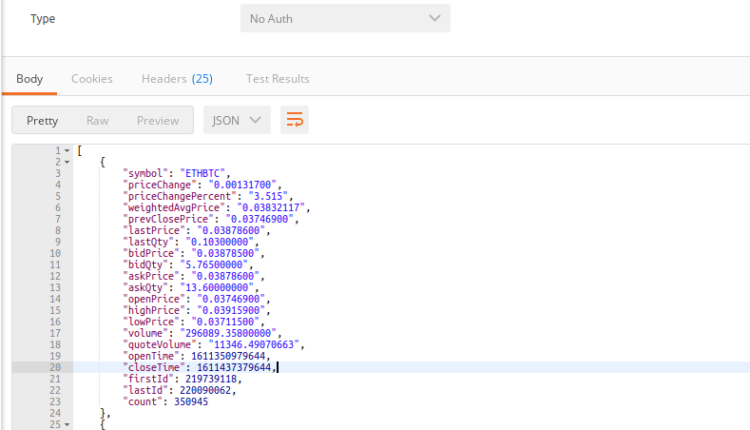This screenshot has height=430, width=750.
Task: Click line number 20 in gutter
Action: 53,367
